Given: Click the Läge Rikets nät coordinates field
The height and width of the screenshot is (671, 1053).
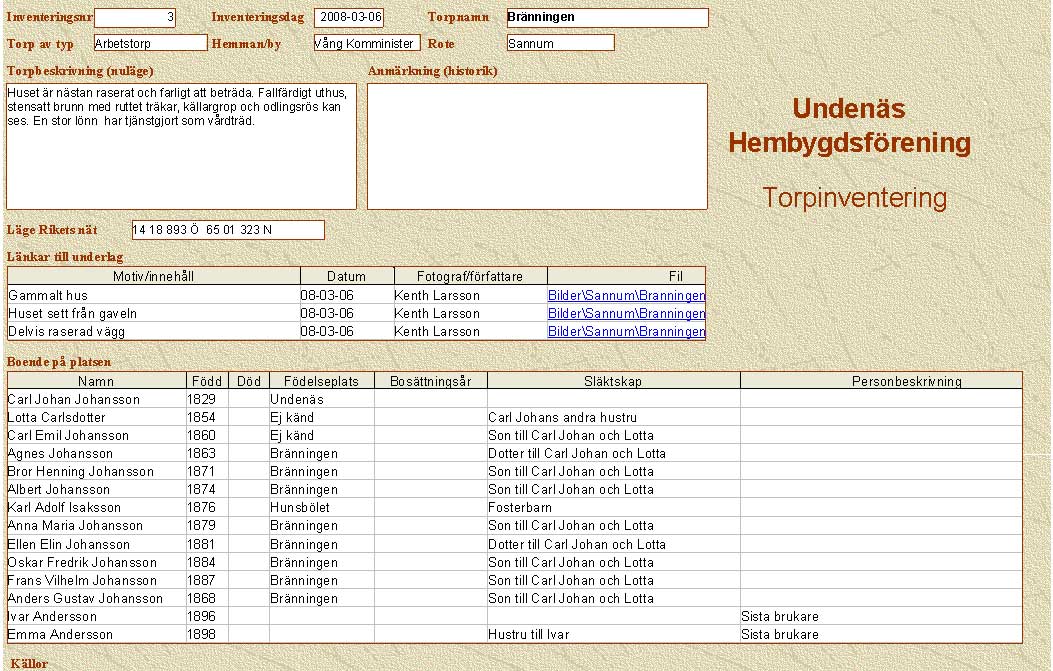Looking at the screenshot, I should pos(228,230).
